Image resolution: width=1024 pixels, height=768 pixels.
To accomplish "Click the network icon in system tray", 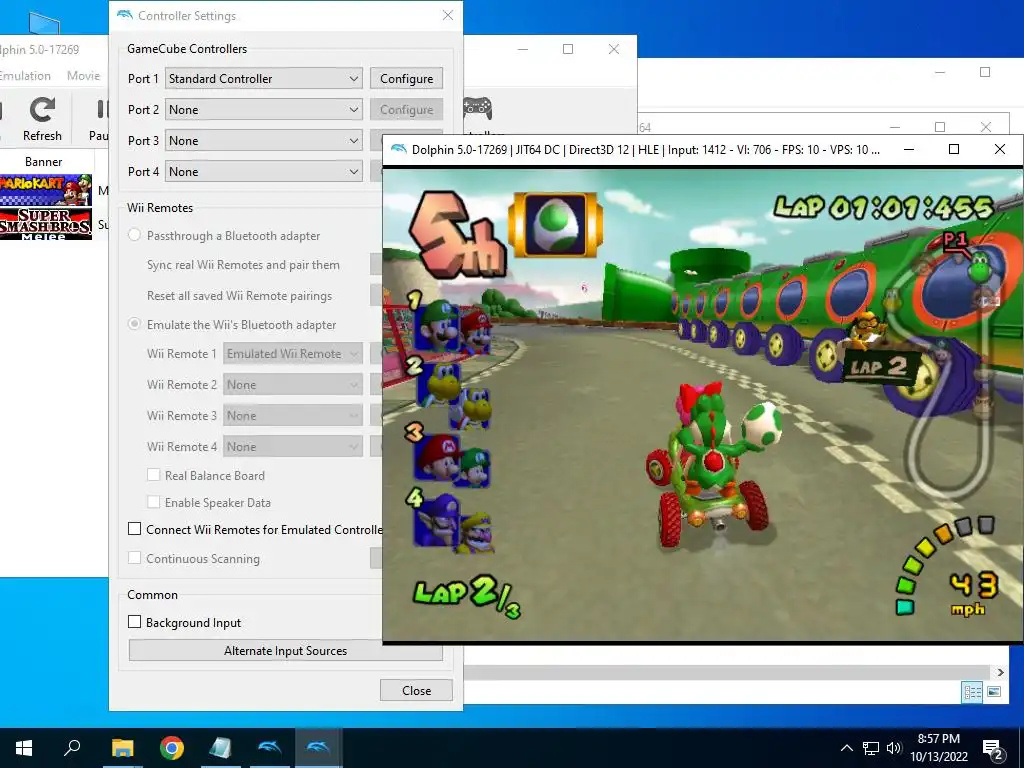I will click(x=871, y=748).
